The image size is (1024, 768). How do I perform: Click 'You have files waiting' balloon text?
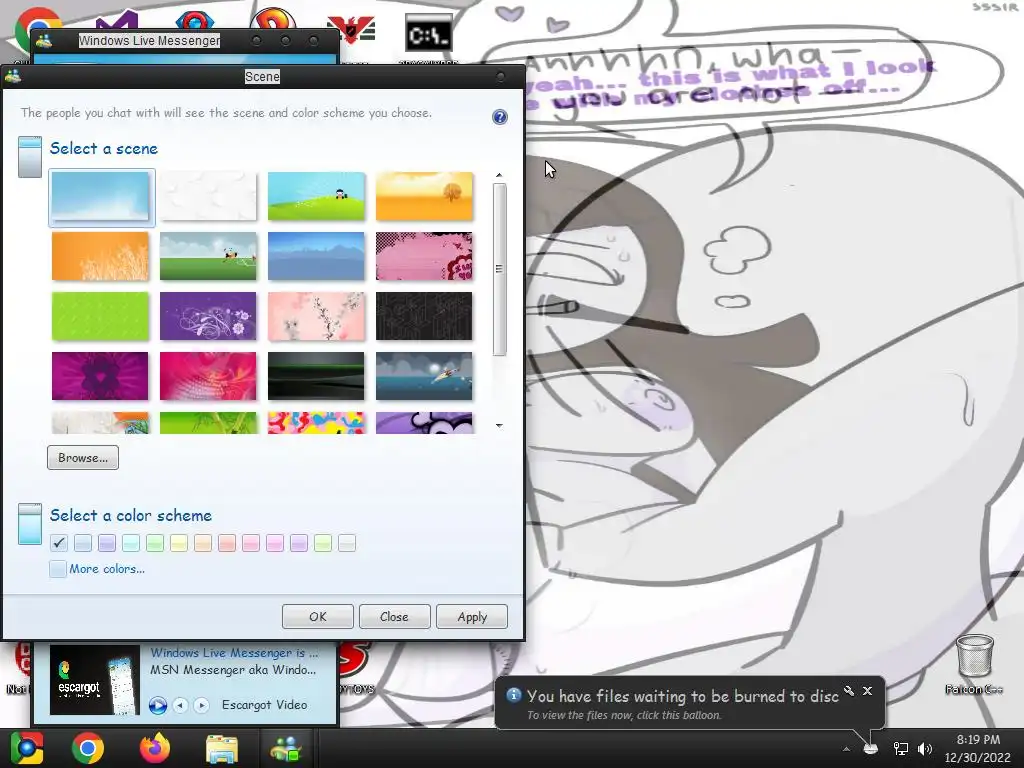[x=682, y=696]
